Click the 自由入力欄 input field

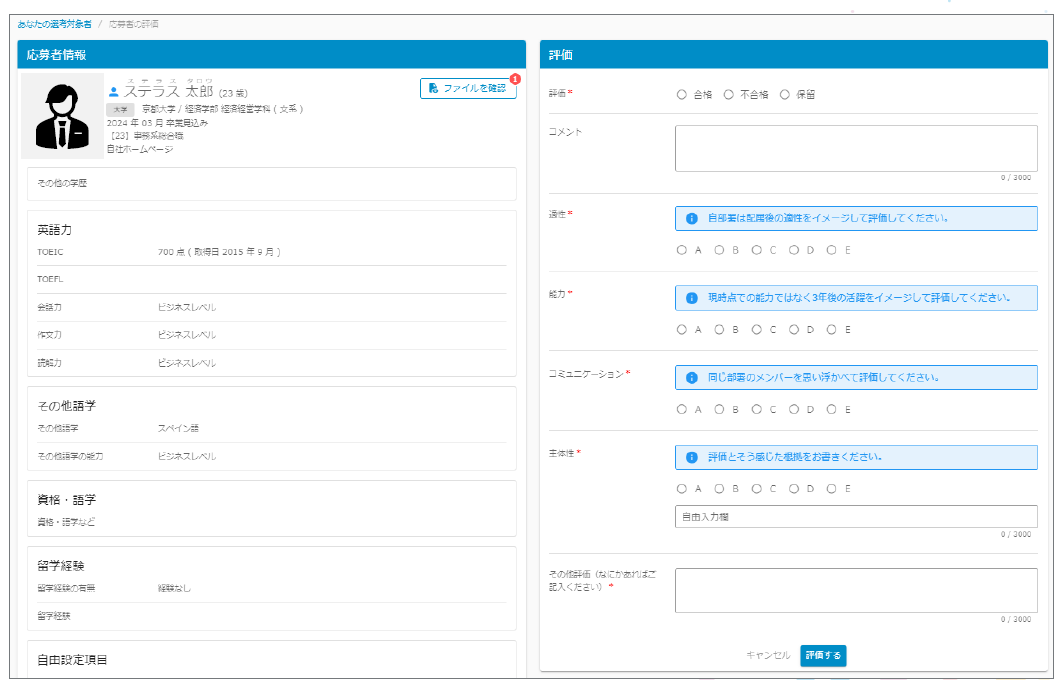click(855, 517)
